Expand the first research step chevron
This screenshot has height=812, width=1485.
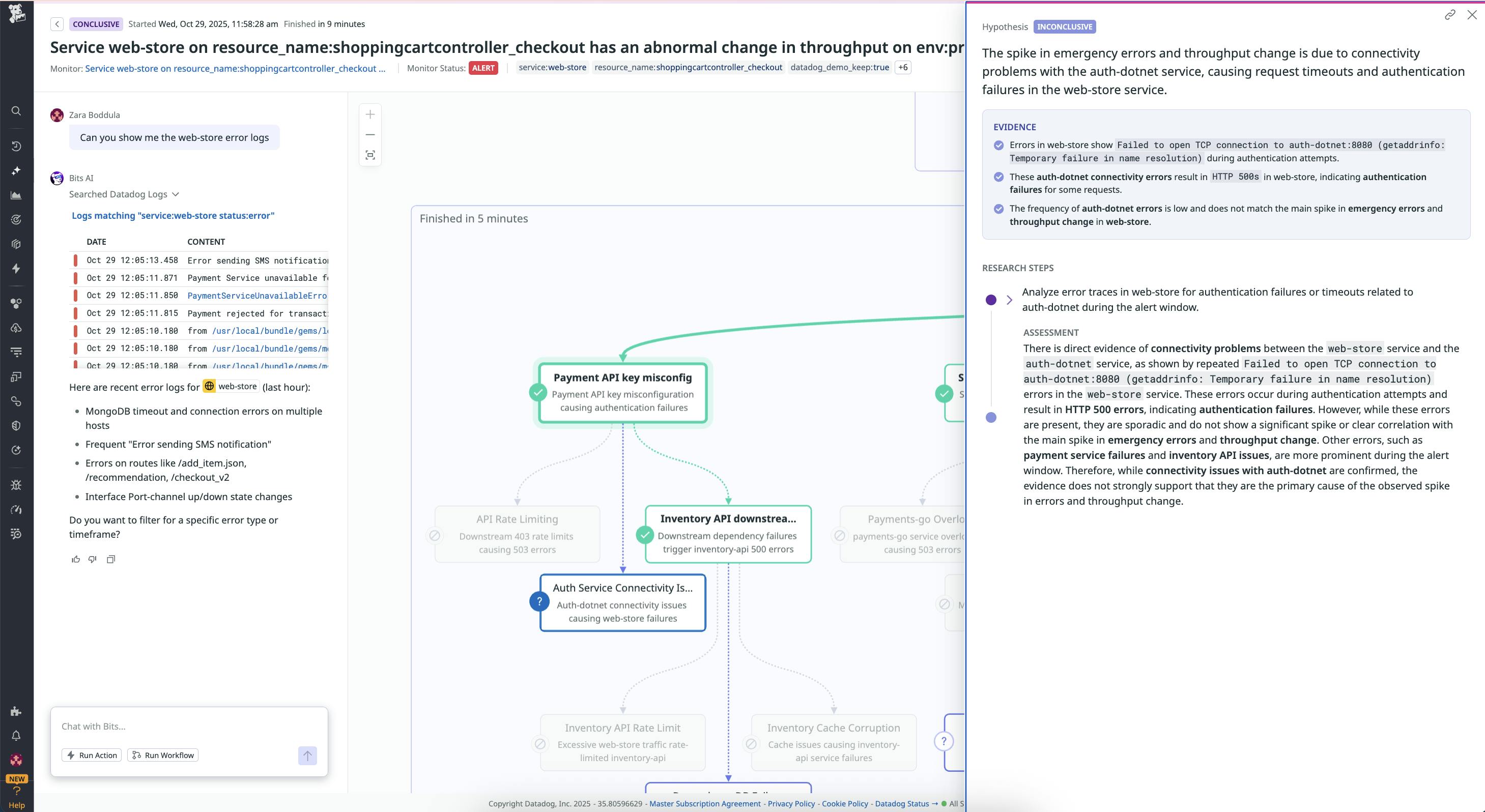tap(1009, 299)
